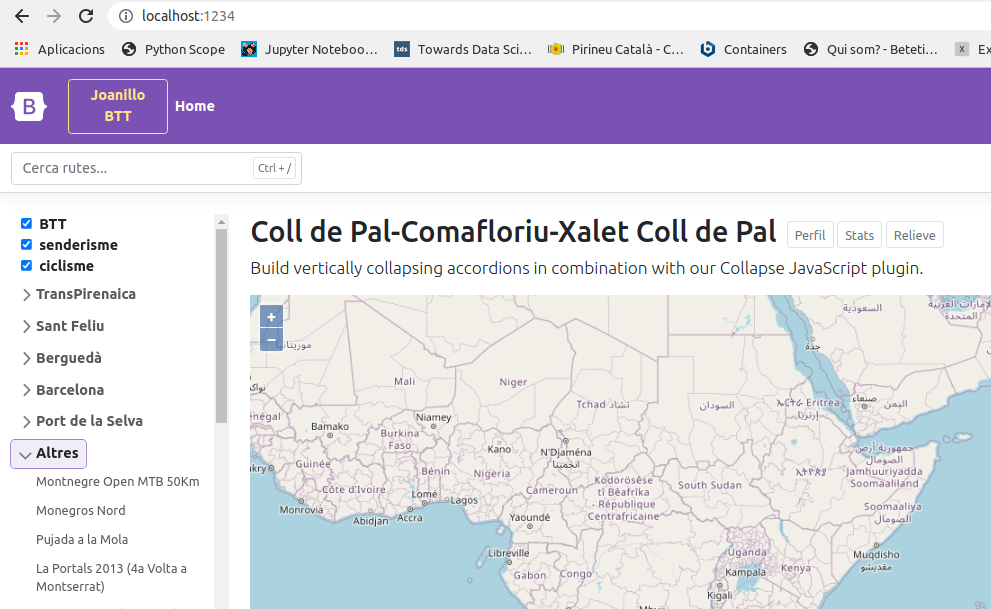991x609 pixels.
Task: Switch to the Stats view
Action: [x=859, y=236]
